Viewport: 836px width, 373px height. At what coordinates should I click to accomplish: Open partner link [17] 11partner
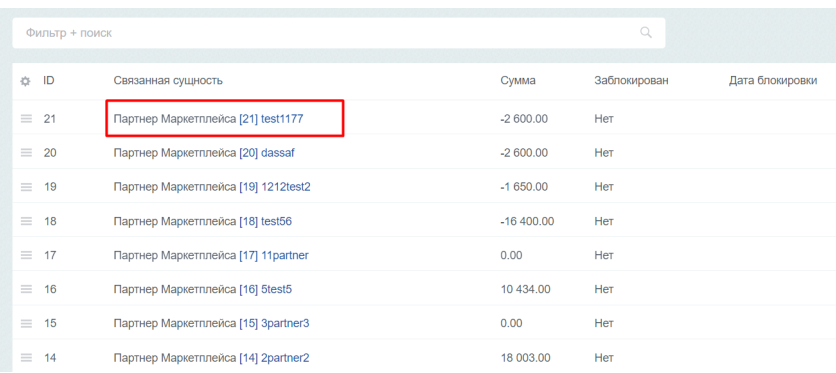274,255
